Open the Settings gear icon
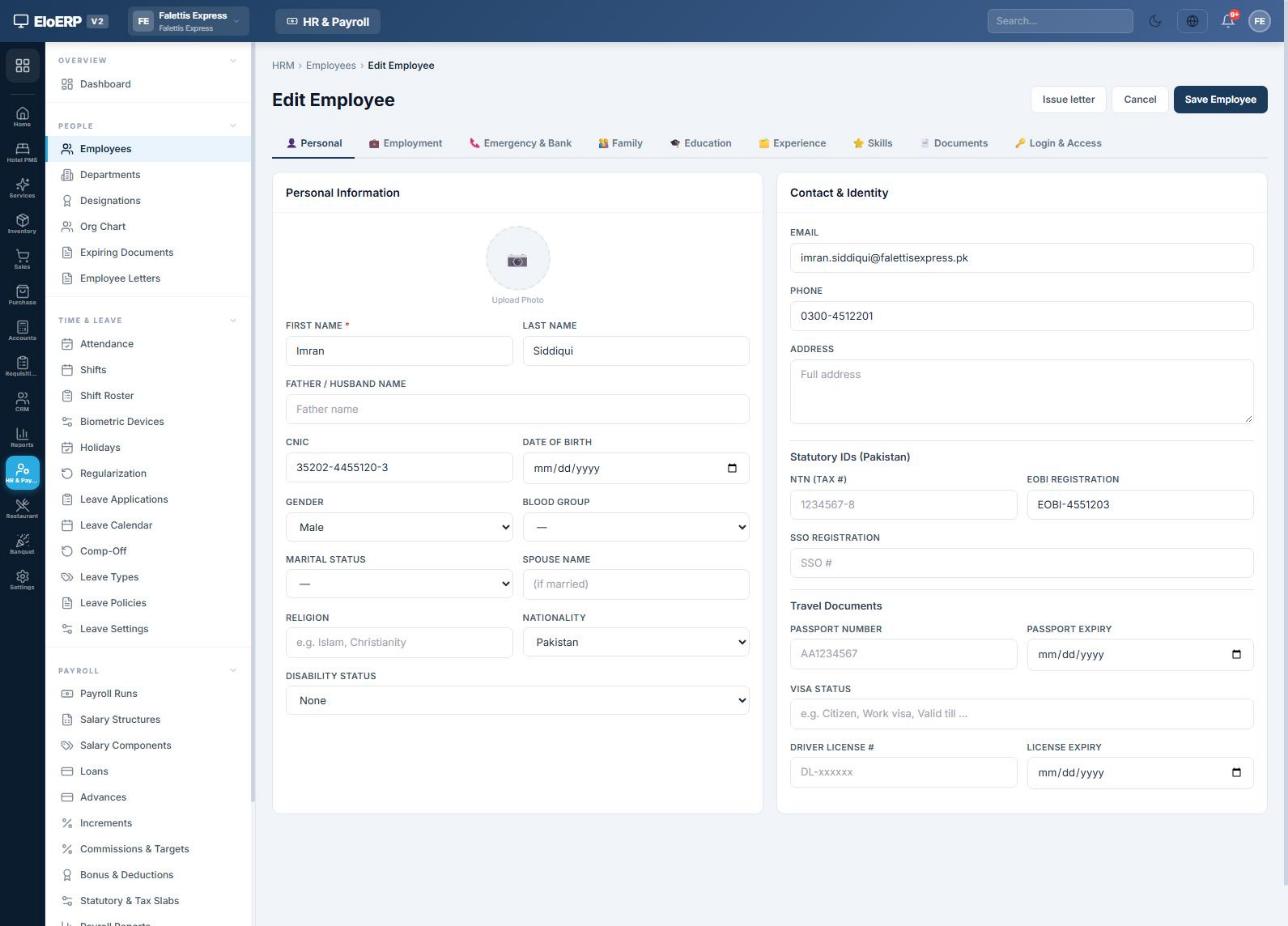The image size is (1288, 926). [22, 580]
